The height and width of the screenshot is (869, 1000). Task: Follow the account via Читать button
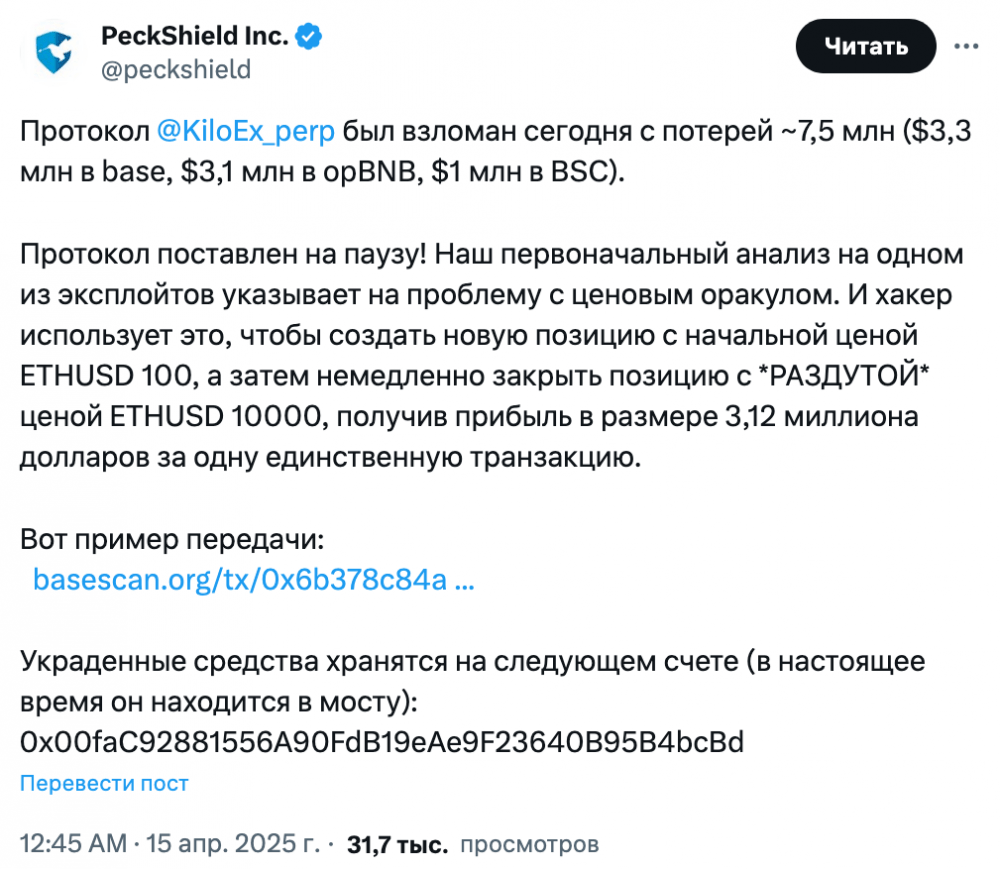tap(865, 46)
